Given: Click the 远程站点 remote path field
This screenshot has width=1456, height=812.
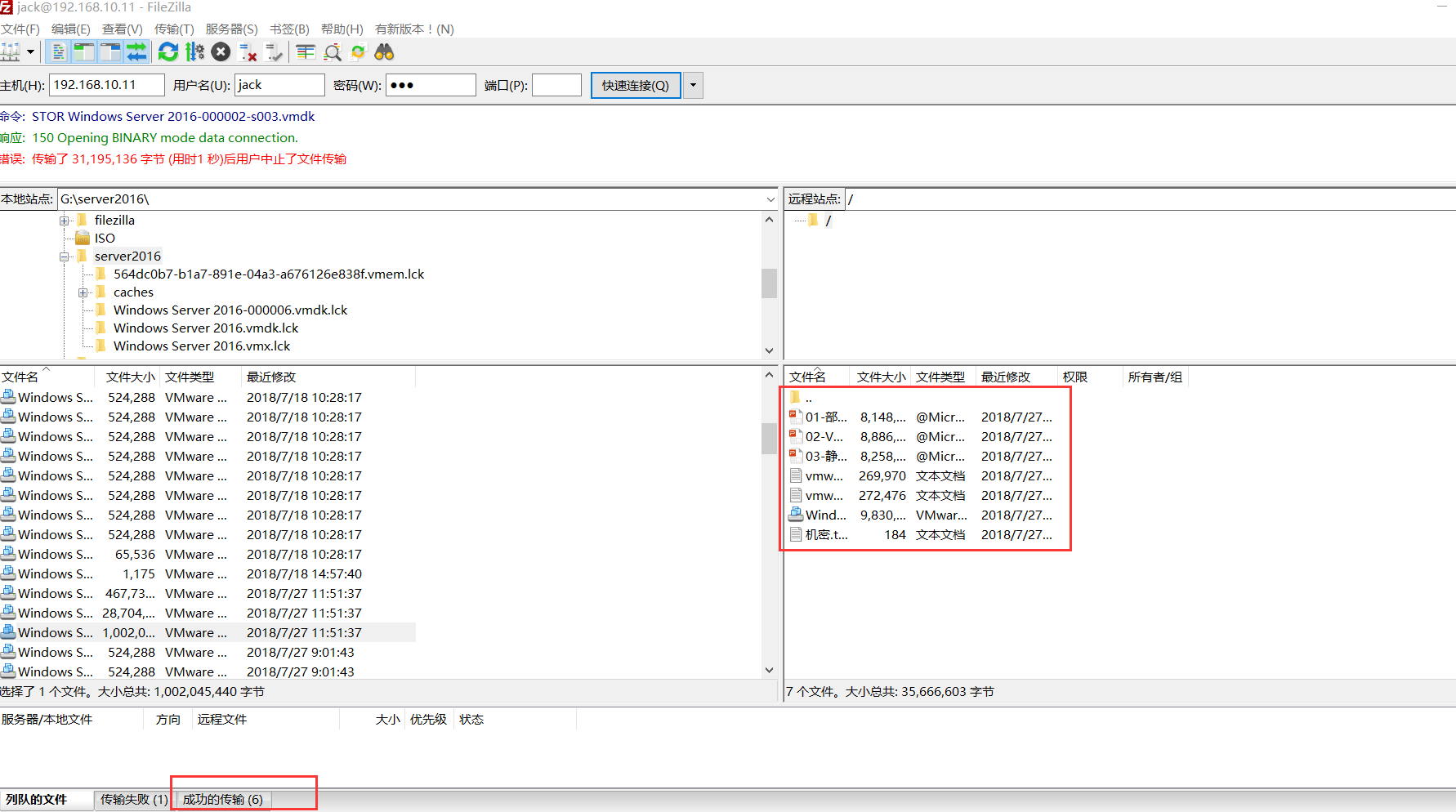Looking at the screenshot, I should pos(1150,199).
